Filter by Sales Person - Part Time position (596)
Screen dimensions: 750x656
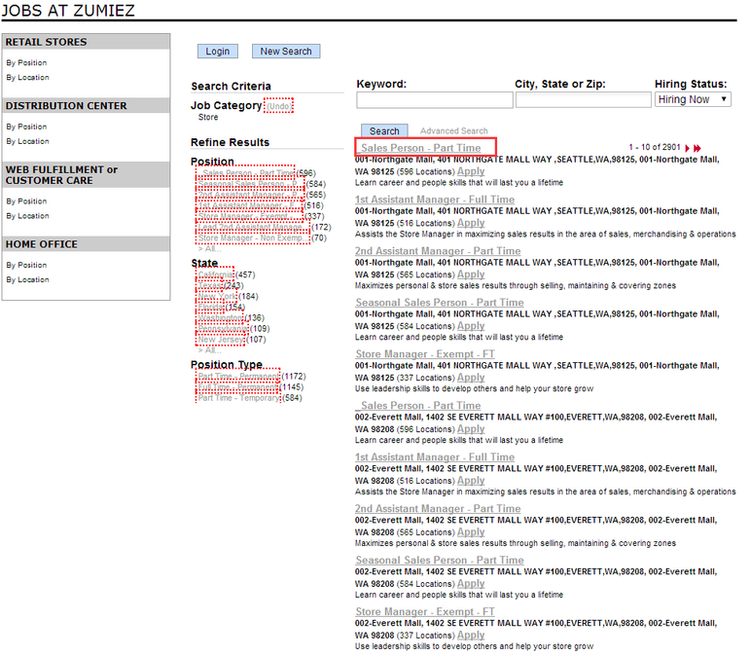[248, 173]
